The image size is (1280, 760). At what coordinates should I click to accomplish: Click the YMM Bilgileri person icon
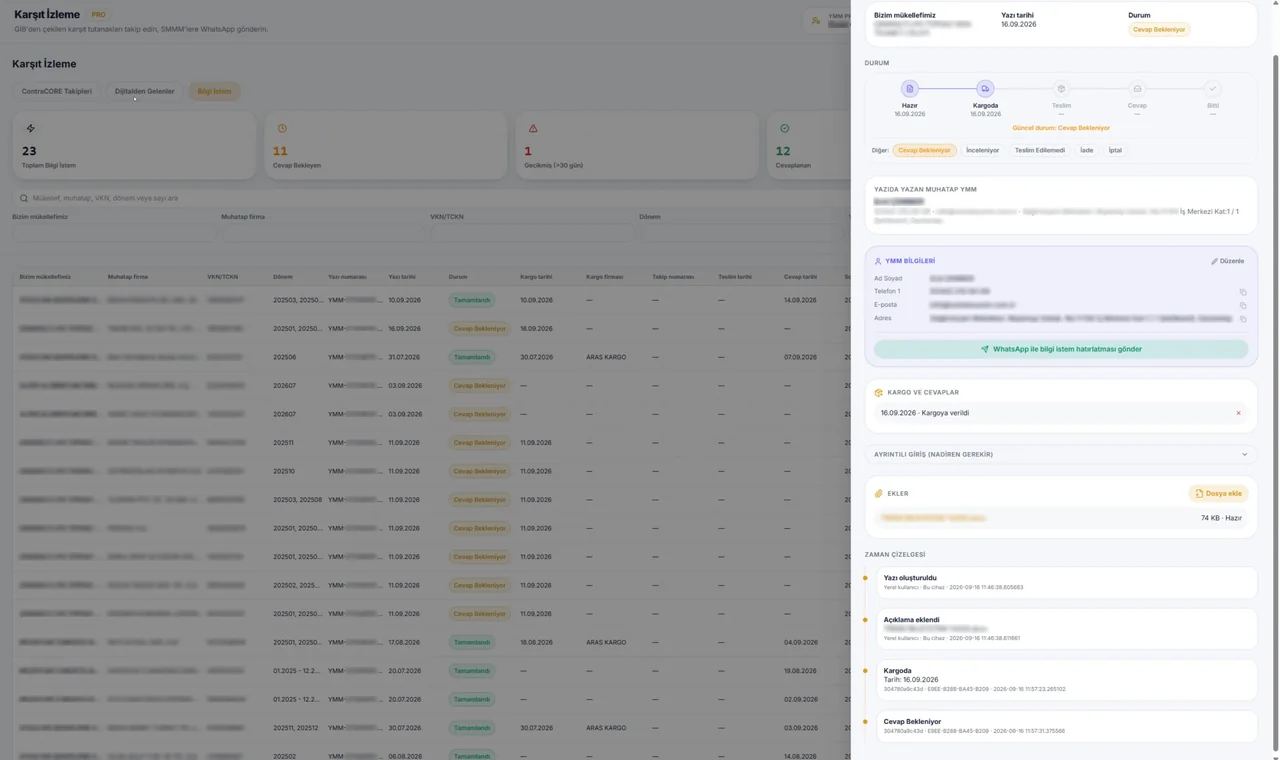tap(878, 261)
